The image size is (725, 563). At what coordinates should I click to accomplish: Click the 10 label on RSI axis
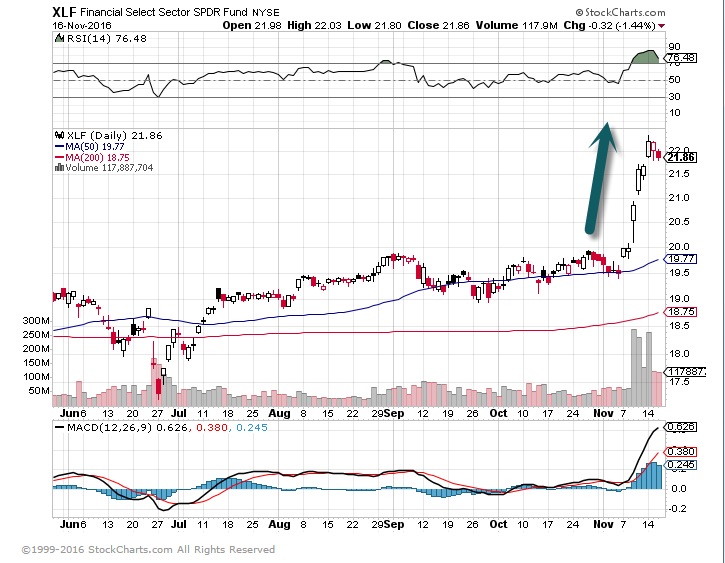(674, 113)
